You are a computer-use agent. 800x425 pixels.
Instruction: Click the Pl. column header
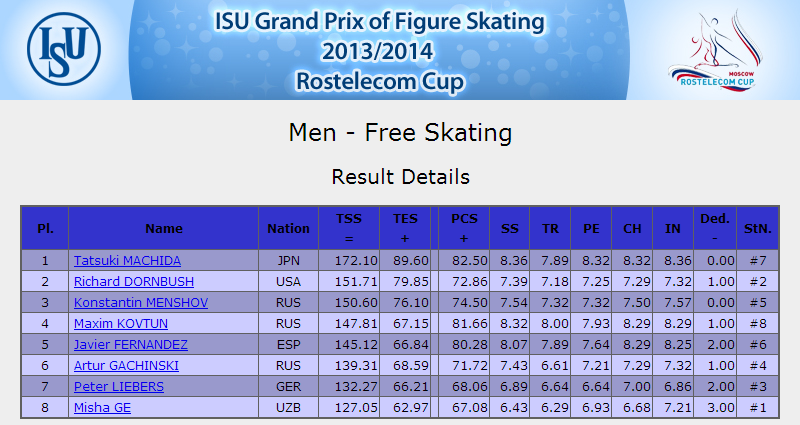coord(45,228)
